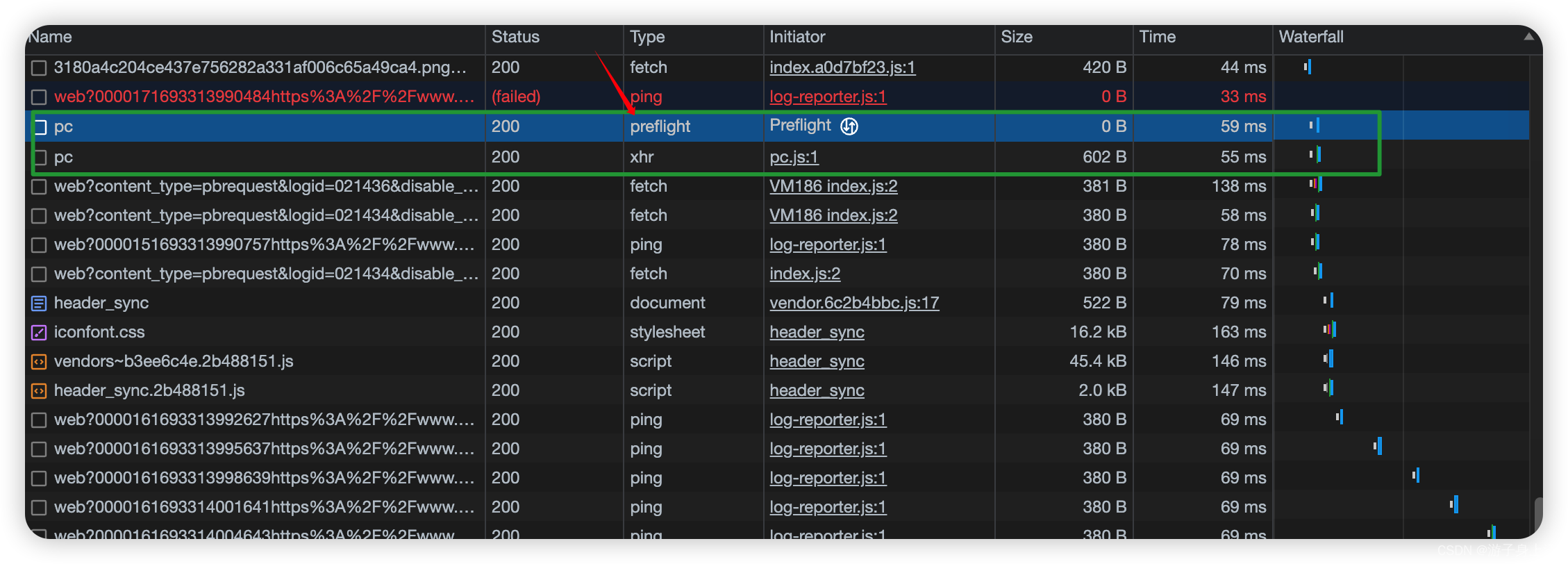The image size is (1568, 564).
Task: Open VM186 index.js:2 link for 138 ms request
Action: 833,186
